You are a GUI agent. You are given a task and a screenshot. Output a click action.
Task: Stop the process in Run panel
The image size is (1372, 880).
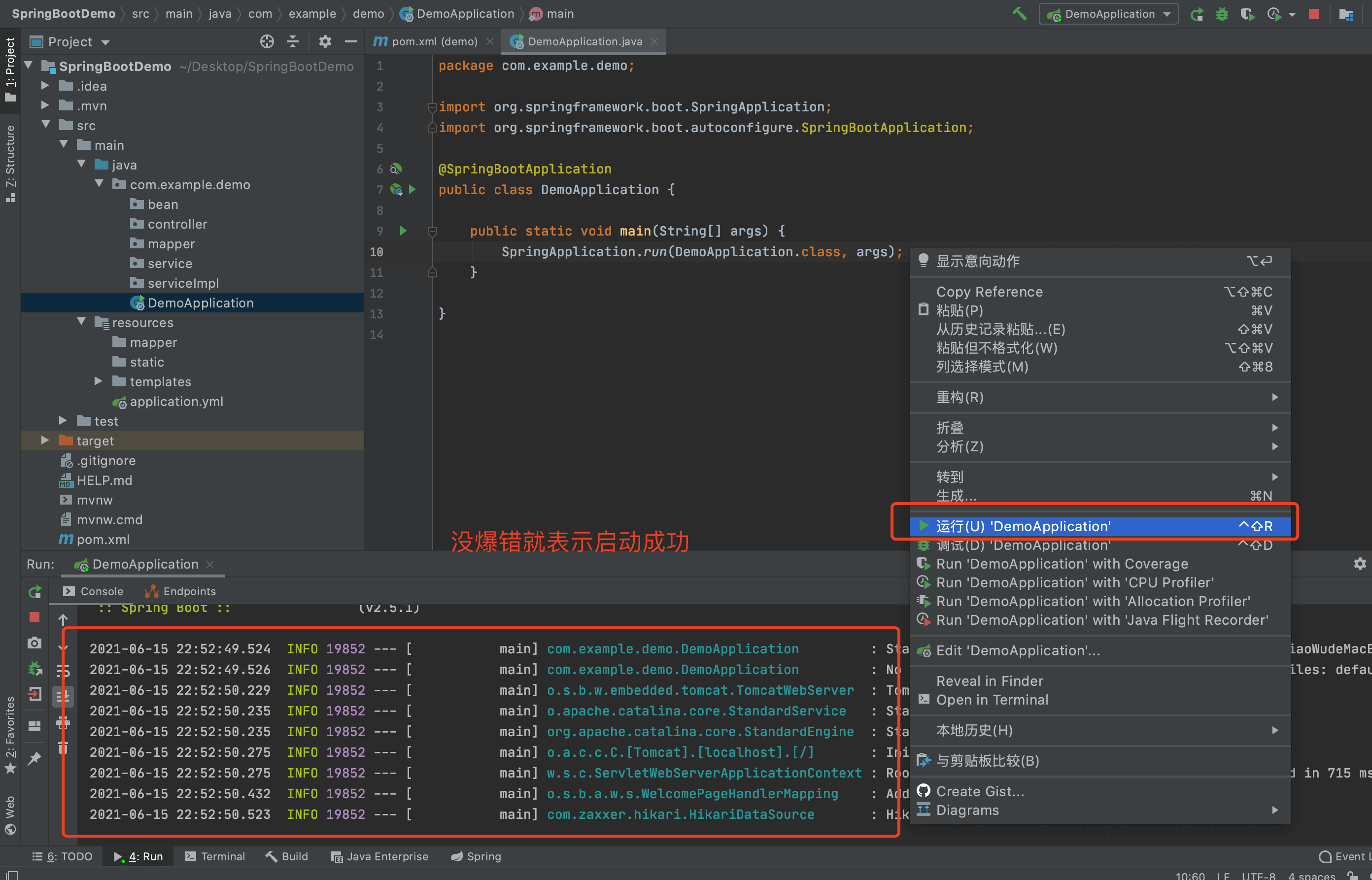(x=35, y=617)
